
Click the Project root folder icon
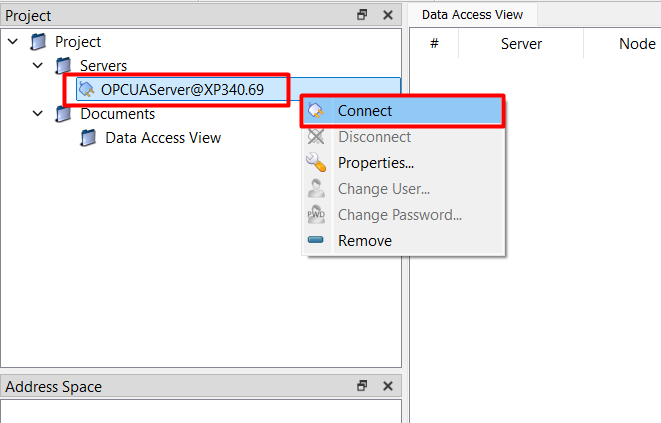[x=39, y=42]
